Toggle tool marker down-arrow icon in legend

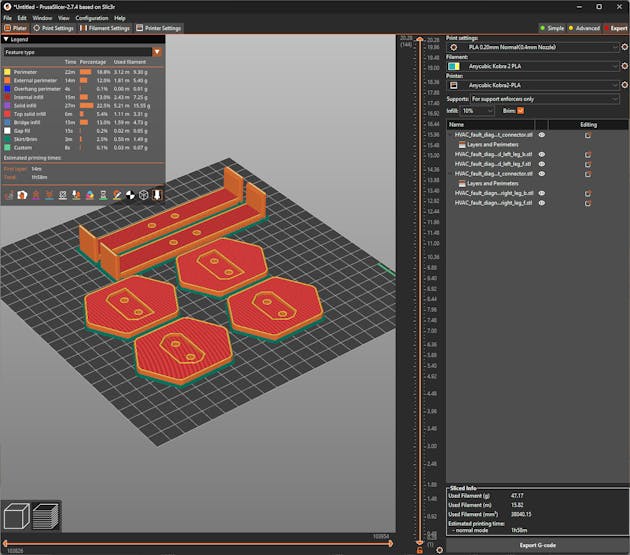point(158,194)
